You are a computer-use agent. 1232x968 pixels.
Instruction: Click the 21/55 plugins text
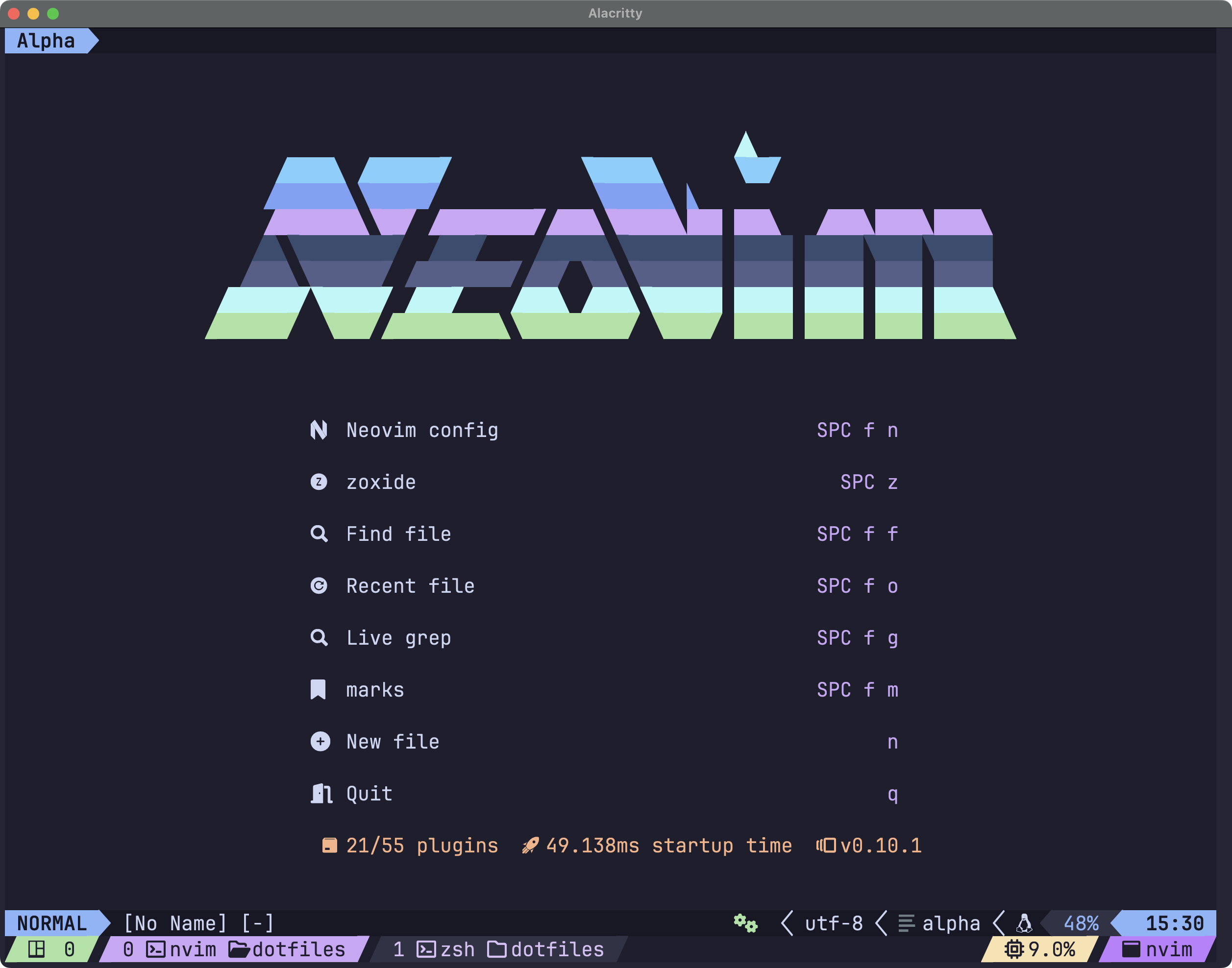coord(422,846)
